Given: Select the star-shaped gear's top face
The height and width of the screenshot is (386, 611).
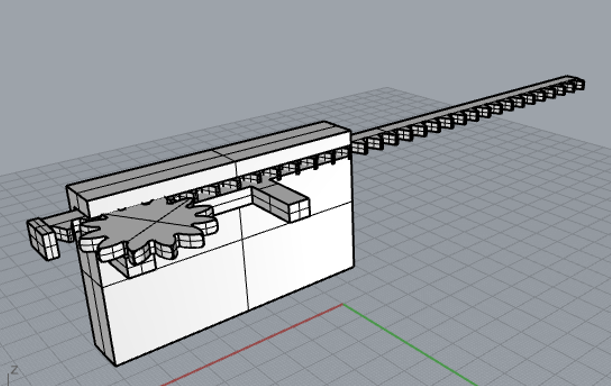Looking at the screenshot, I should click(152, 223).
